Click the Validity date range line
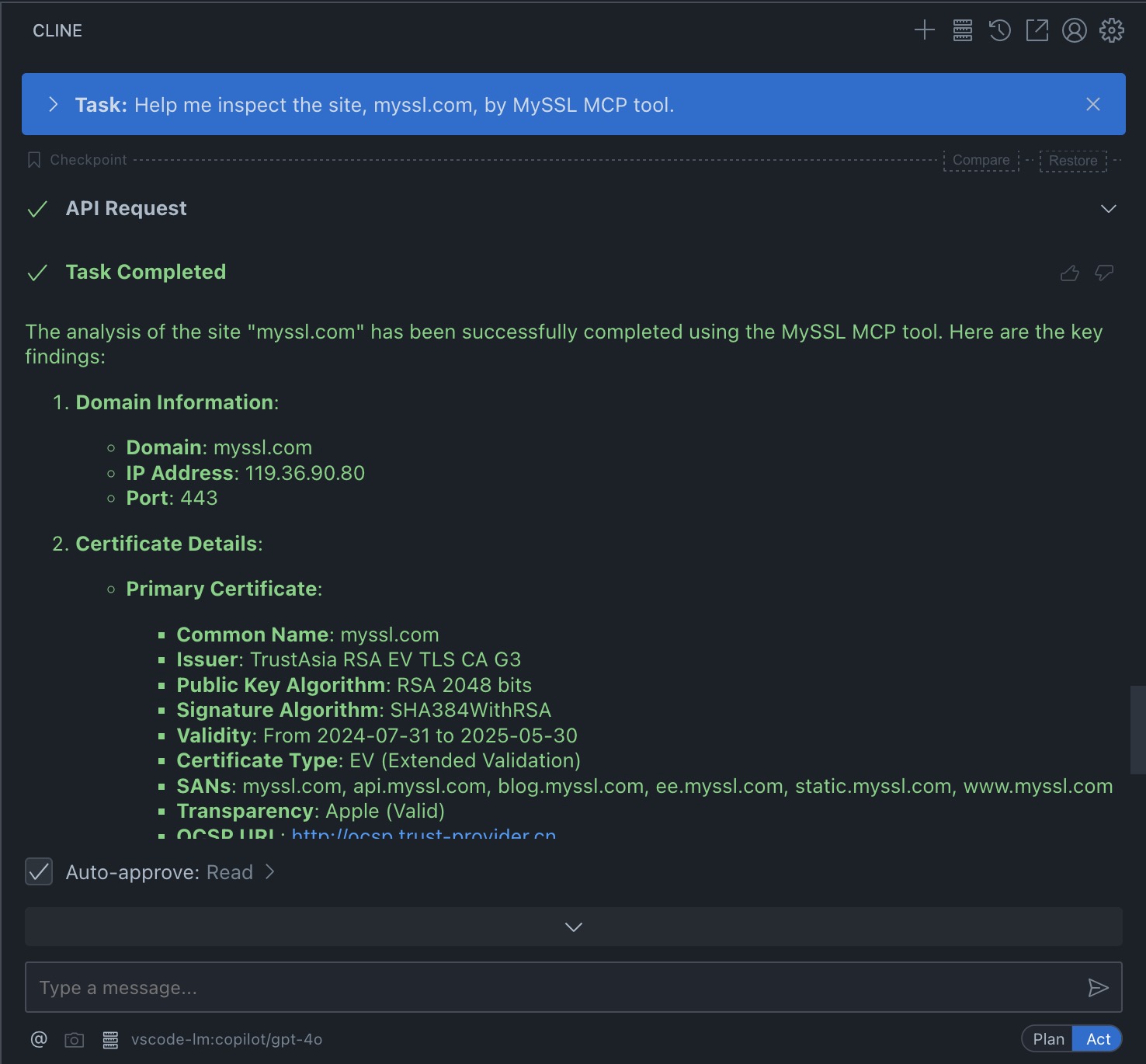This screenshot has height=1064, width=1146. coord(377,735)
